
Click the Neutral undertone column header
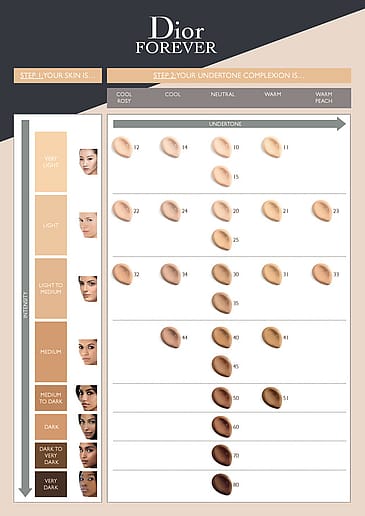tap(223, 94)
